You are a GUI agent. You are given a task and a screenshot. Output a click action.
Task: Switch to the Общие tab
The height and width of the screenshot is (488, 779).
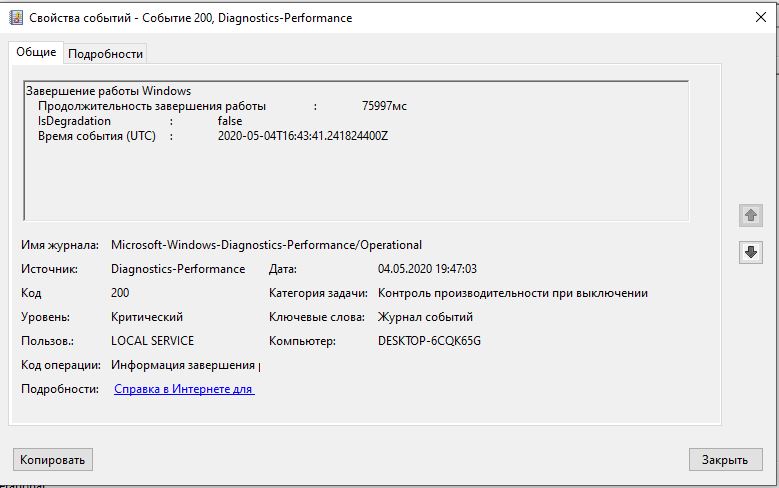coord(36,53)
